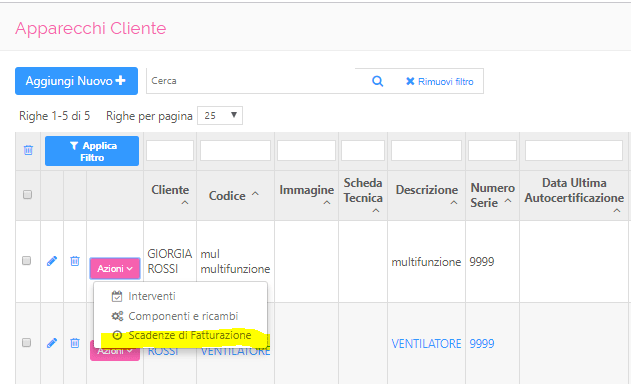Edit the VENTILATORE row pencil icon
Screen dimensions: 631x384
52,343
